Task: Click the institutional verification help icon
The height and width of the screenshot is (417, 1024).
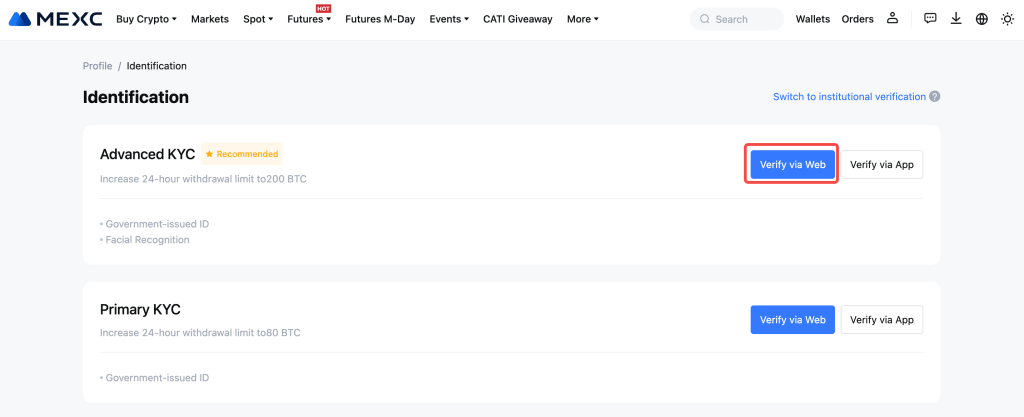Action: click(935, 97)
